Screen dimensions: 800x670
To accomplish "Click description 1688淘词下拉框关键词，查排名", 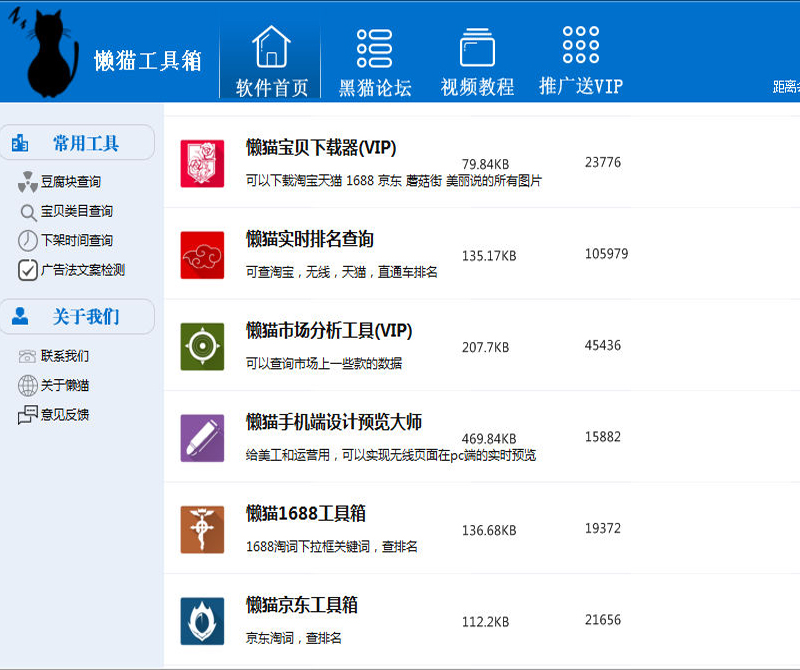I will [332, 547].
